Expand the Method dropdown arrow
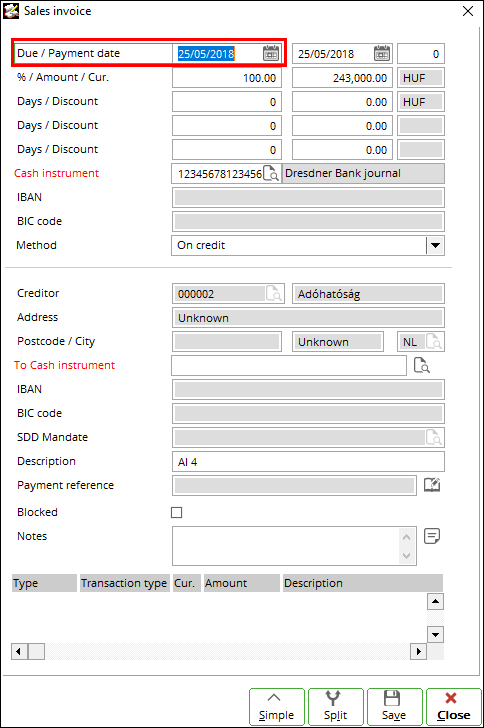 point(435,246)
